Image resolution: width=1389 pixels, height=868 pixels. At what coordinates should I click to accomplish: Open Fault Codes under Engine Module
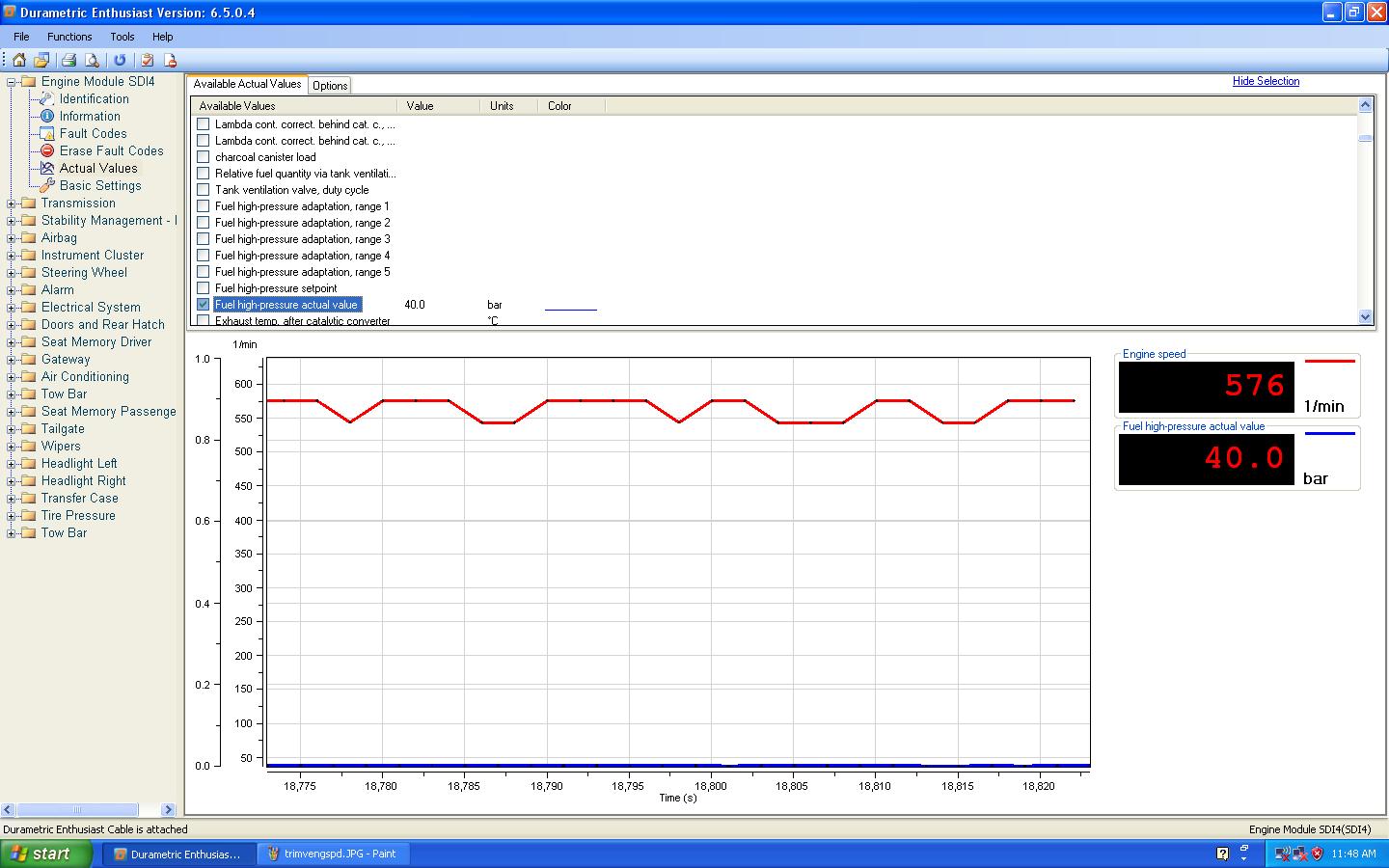tap(93, 134)
